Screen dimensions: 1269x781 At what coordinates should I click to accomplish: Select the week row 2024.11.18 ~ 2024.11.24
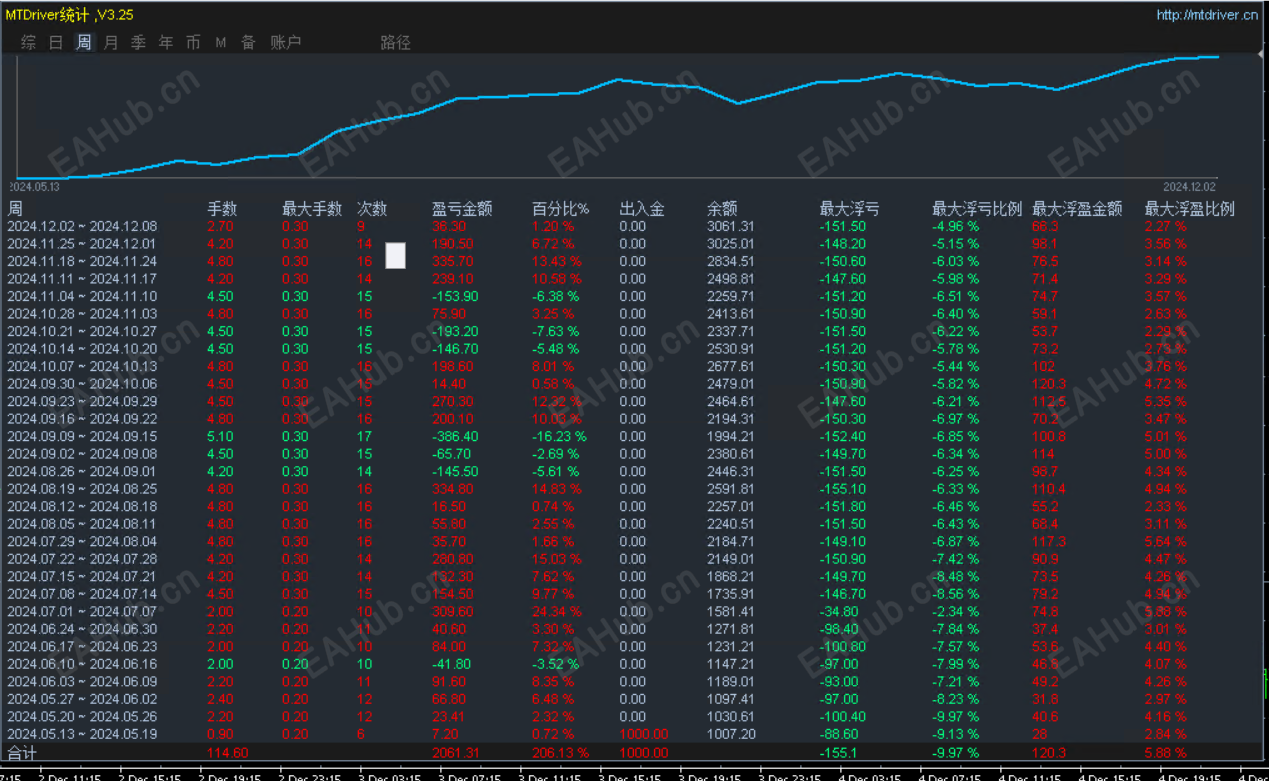[x=634, y=261]
